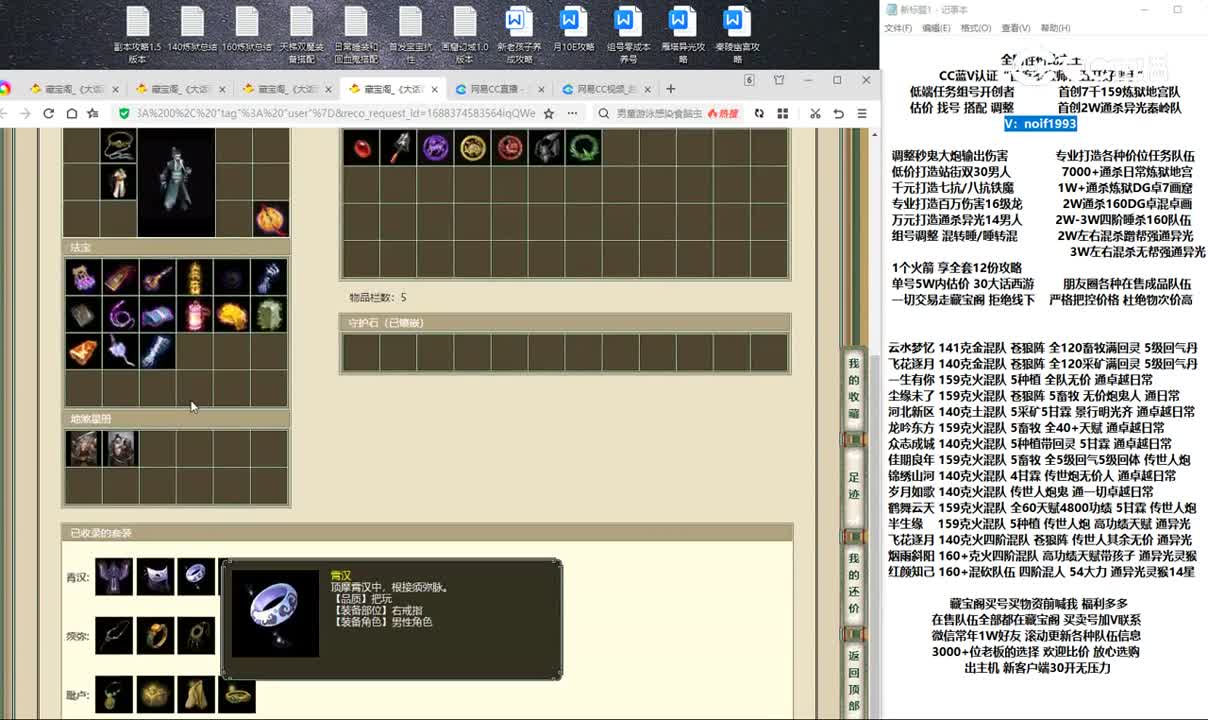Open the browser main menu button

tap(863, 114)
